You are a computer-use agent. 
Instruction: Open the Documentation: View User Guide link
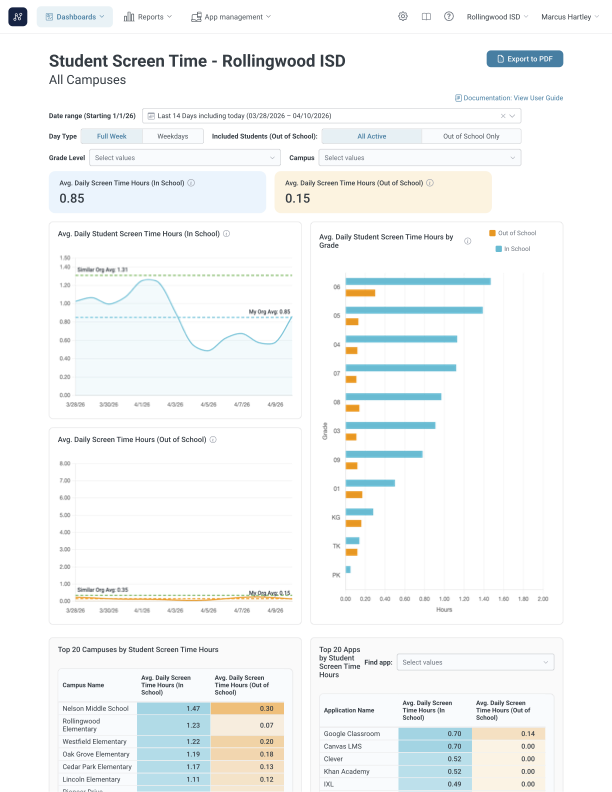pos(509,98)
